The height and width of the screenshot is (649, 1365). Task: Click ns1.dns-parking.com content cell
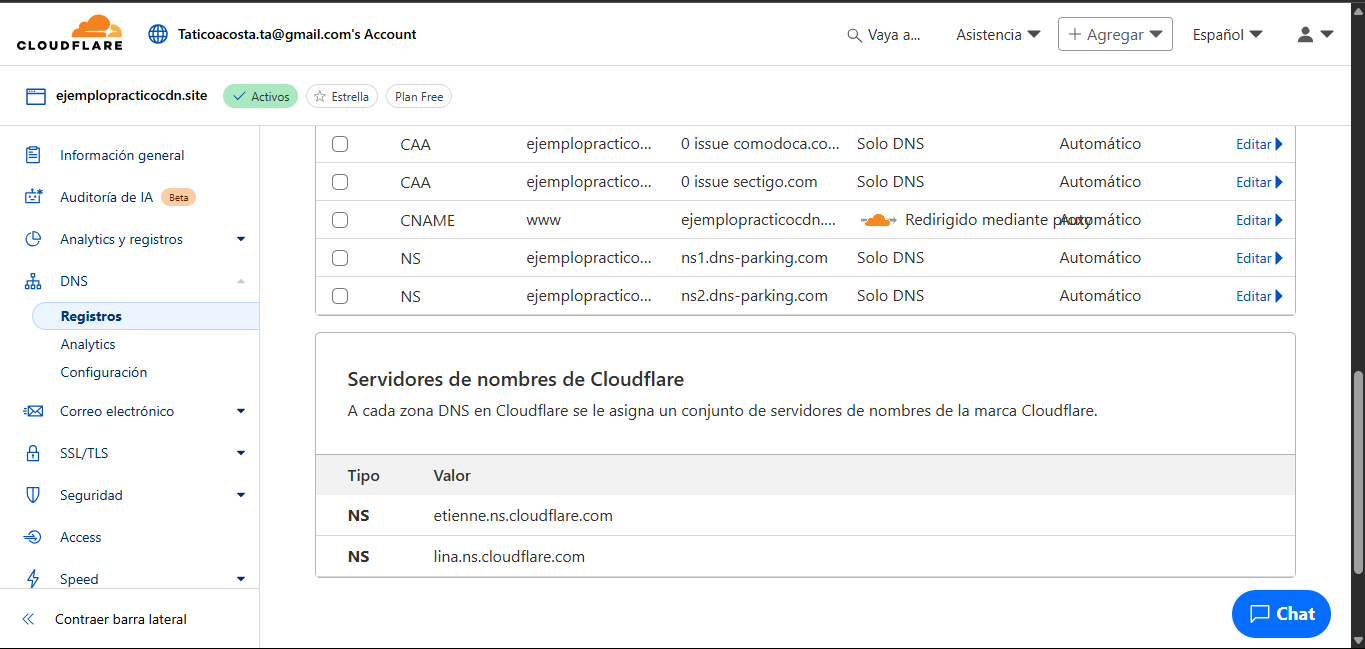pyautogui.click(x=754, y=258)
